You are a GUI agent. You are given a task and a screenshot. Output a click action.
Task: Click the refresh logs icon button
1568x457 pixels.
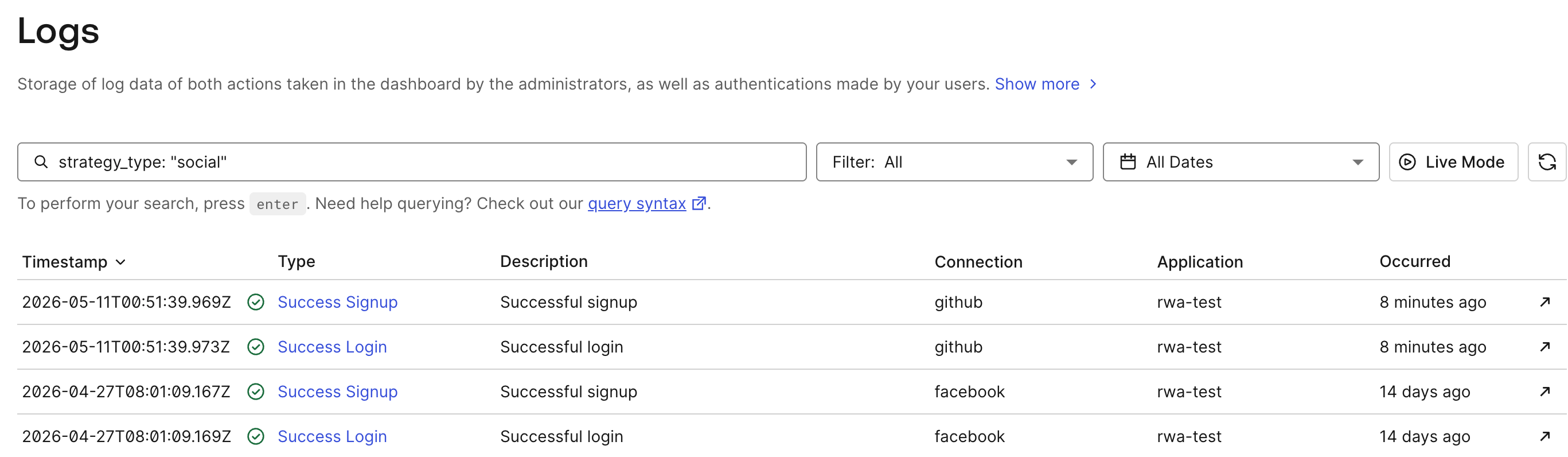coord(1547,162)
